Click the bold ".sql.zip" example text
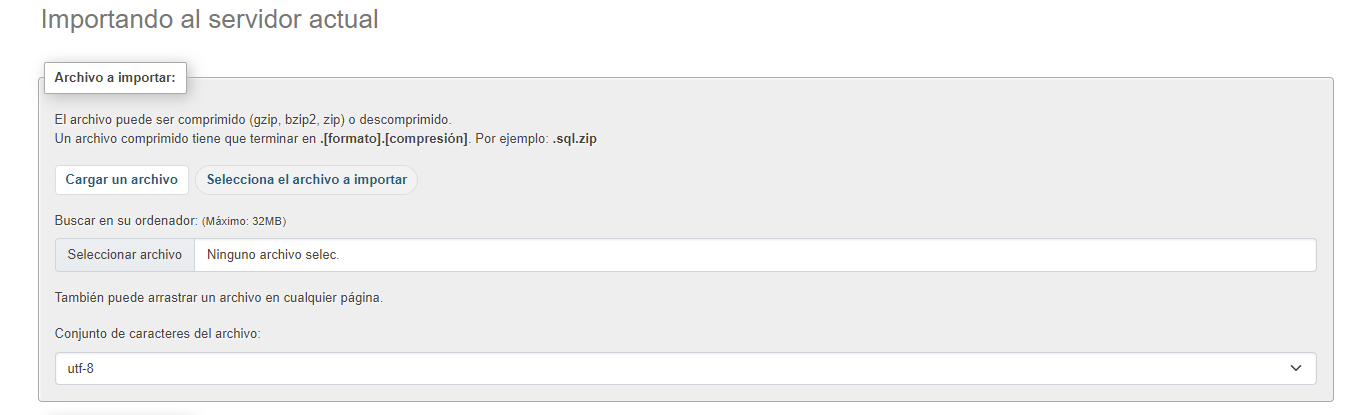 575,138
